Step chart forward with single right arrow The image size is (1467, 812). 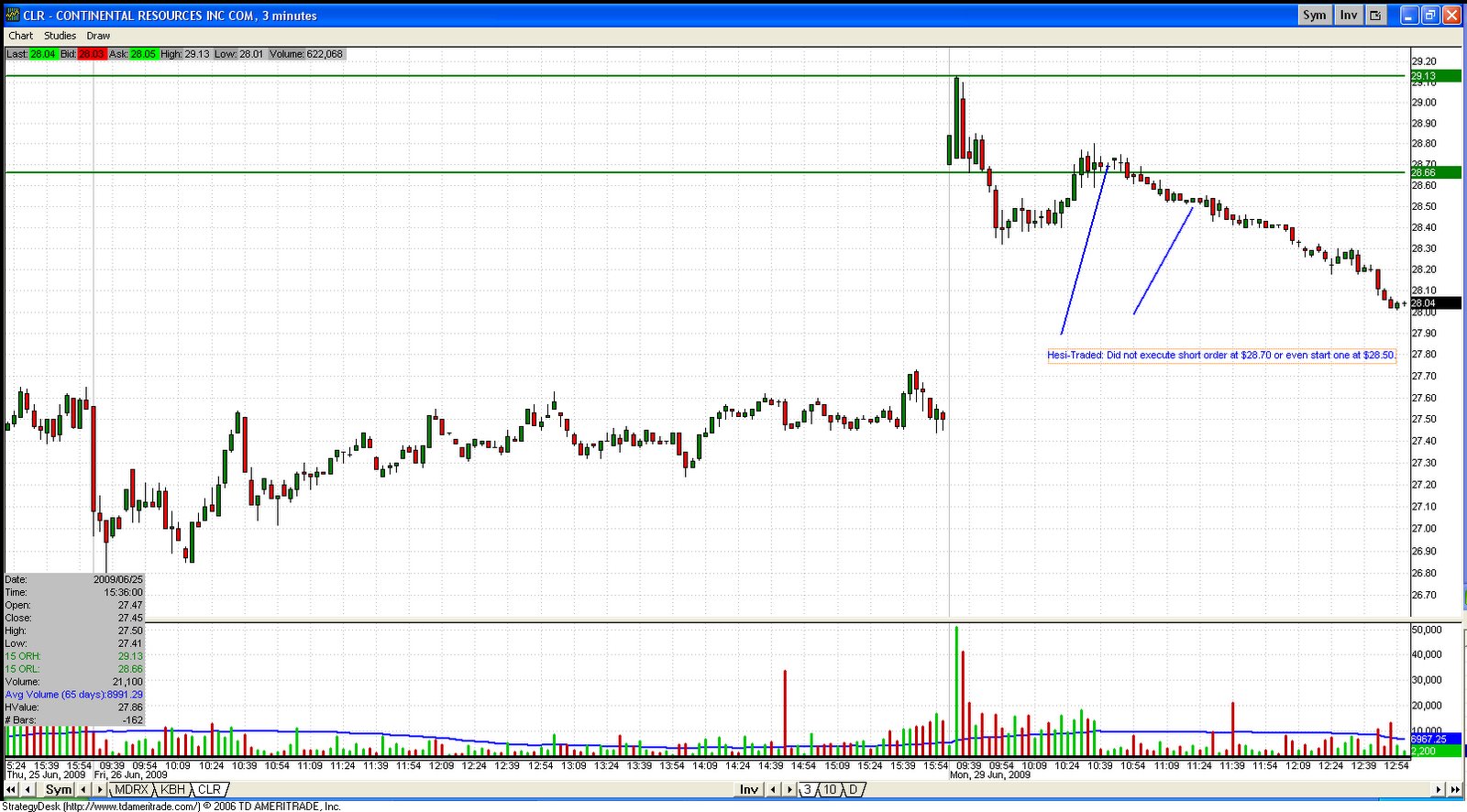pos(1439,789)
